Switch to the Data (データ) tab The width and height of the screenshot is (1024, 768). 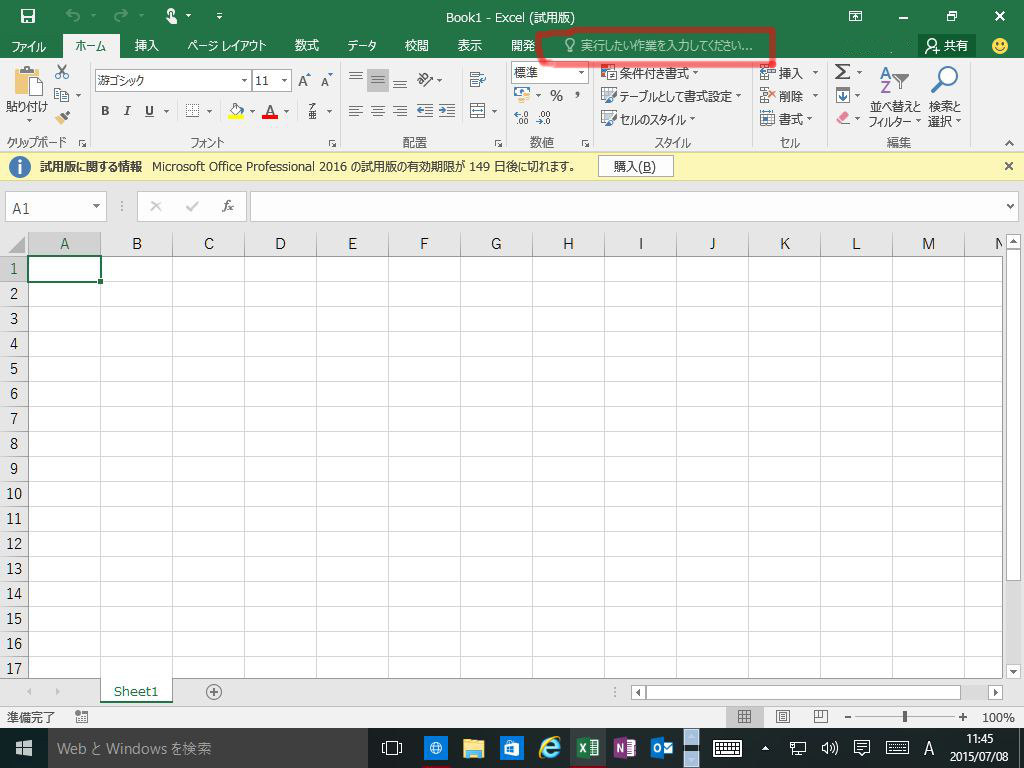pos(362,46)
